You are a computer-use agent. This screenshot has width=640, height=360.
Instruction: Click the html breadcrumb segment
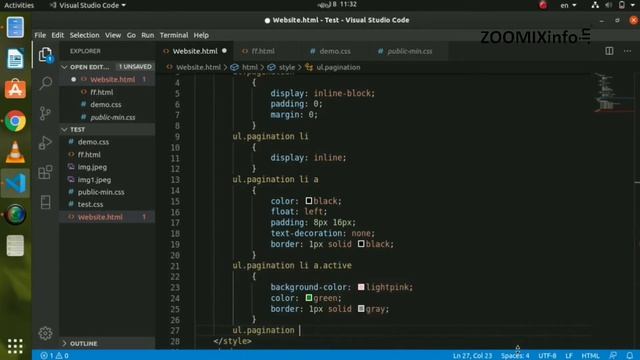point(250,67)
